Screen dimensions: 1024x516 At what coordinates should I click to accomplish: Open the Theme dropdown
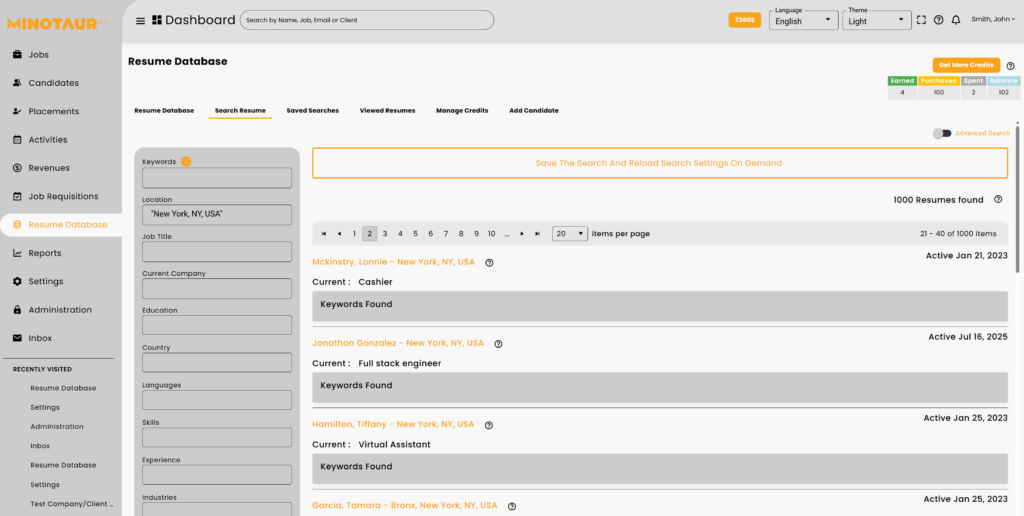877,20
